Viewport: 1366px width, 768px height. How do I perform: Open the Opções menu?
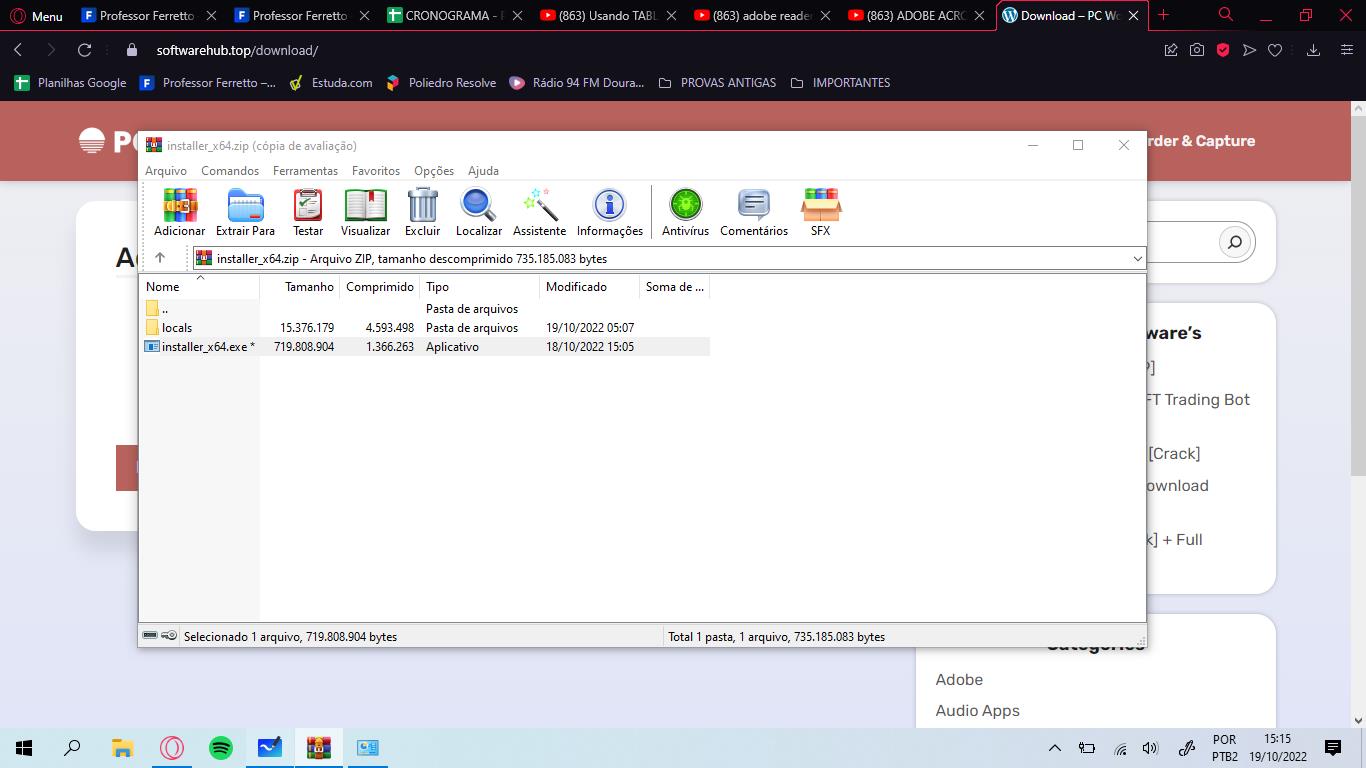[x=433, y=171]
